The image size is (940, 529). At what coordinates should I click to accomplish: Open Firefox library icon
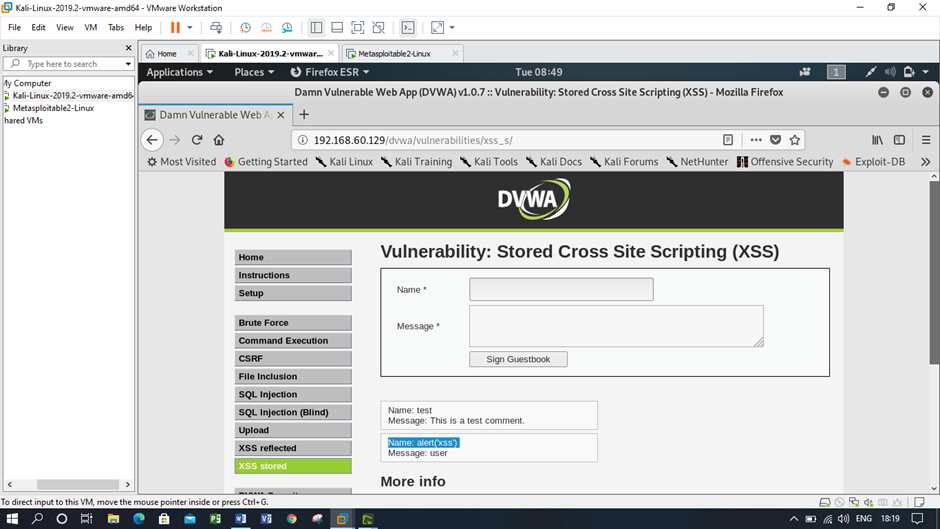click(x=877, y=140)
